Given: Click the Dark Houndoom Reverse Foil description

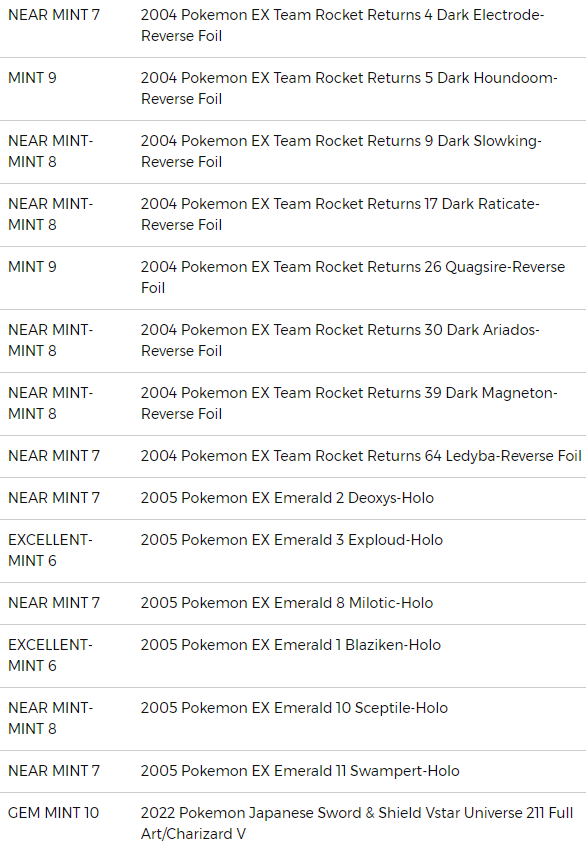Looking at the screenshot, I should point(349,88).
